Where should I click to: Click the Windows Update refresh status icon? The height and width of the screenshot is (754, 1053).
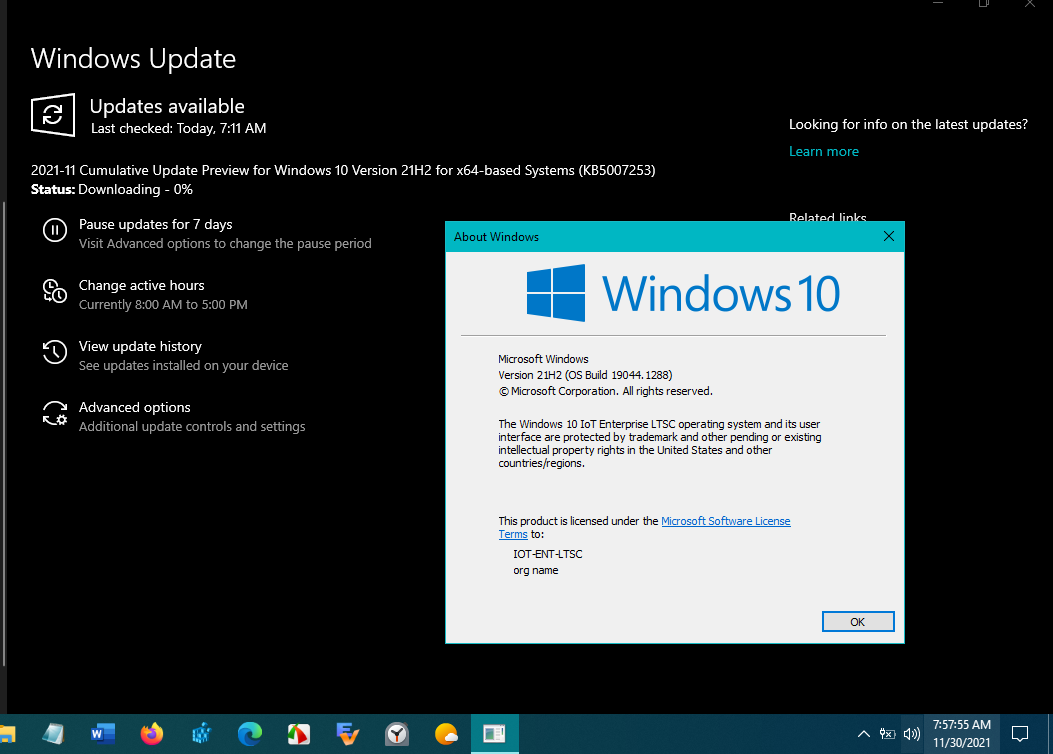(52, 115)
